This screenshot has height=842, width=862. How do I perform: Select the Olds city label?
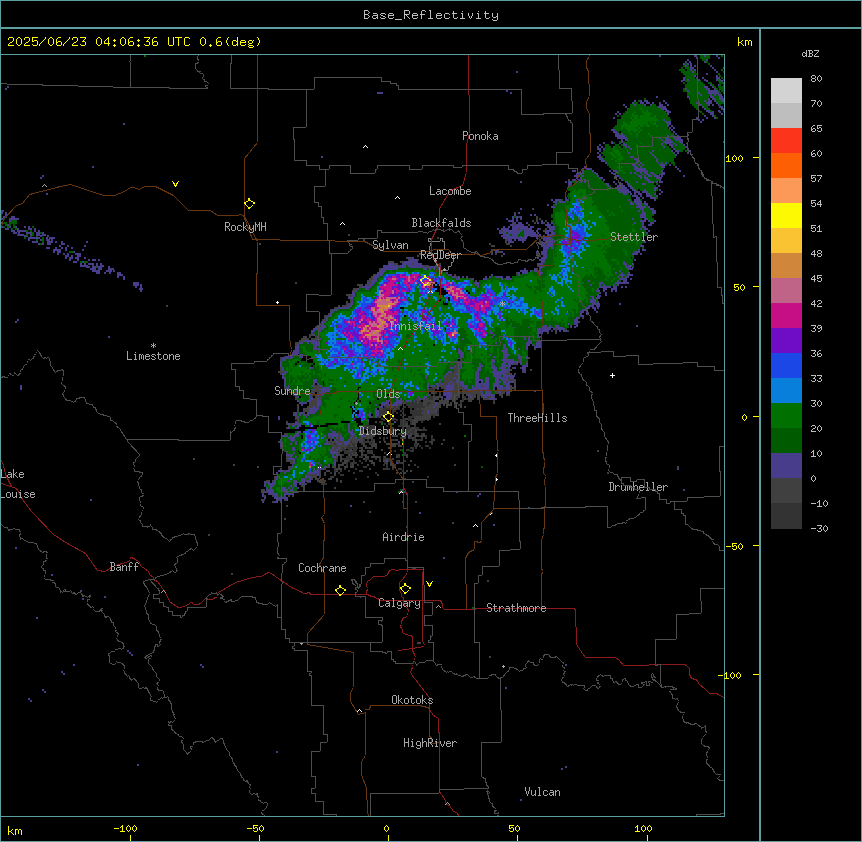click(x=388, y=394)
